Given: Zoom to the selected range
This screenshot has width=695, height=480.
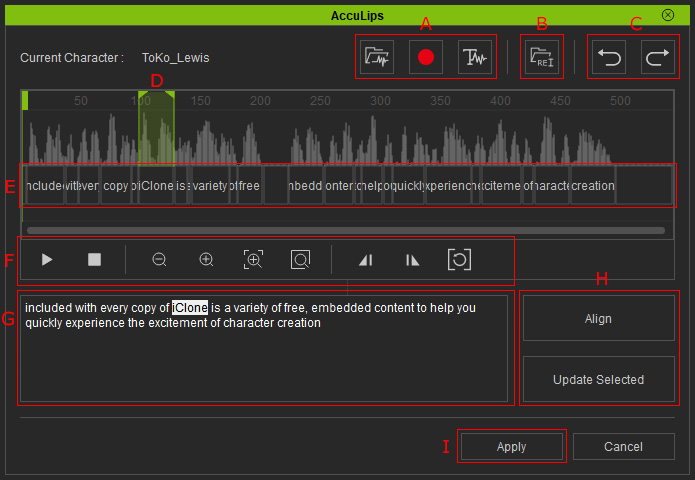Looking at the screenshot, I should pos(253,259).
